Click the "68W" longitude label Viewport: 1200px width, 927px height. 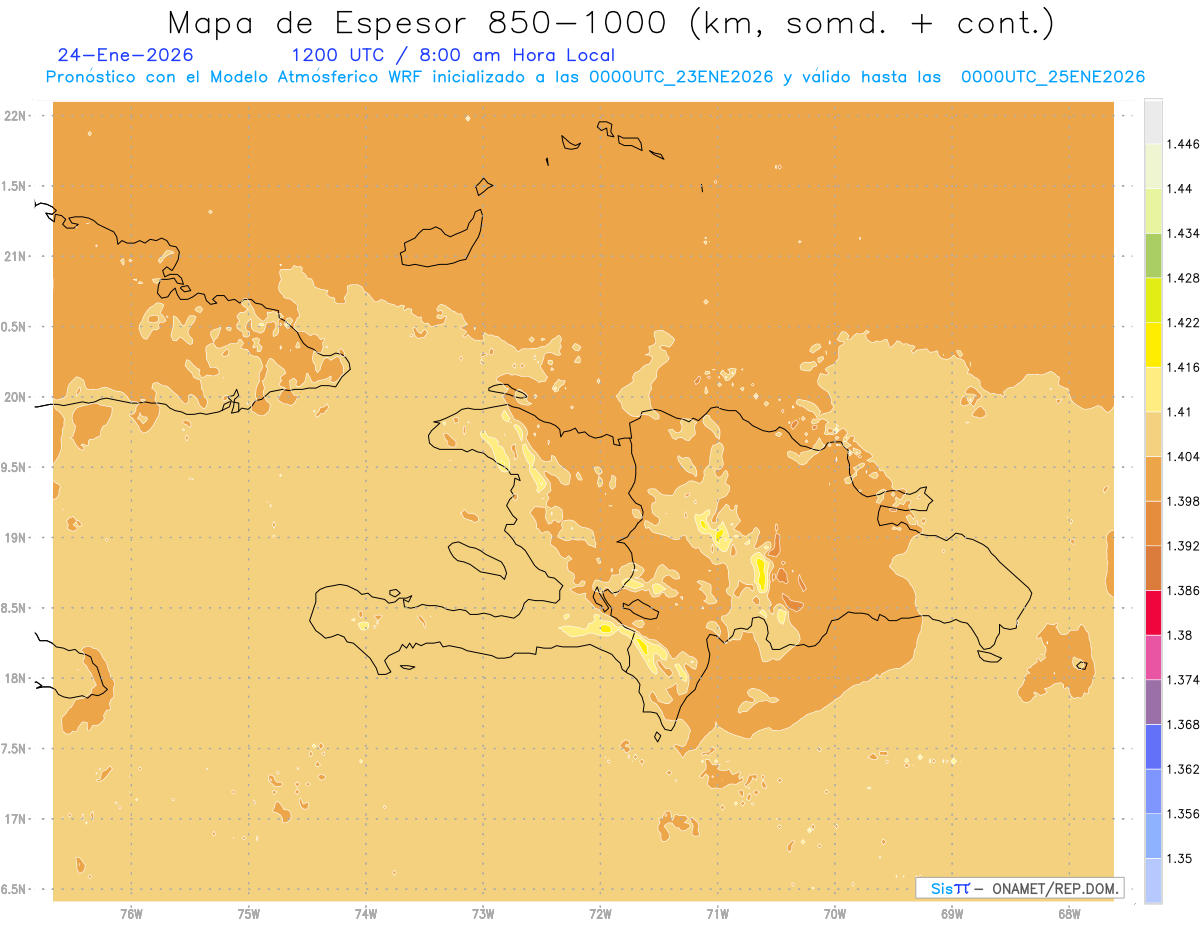click(1069, 913)
